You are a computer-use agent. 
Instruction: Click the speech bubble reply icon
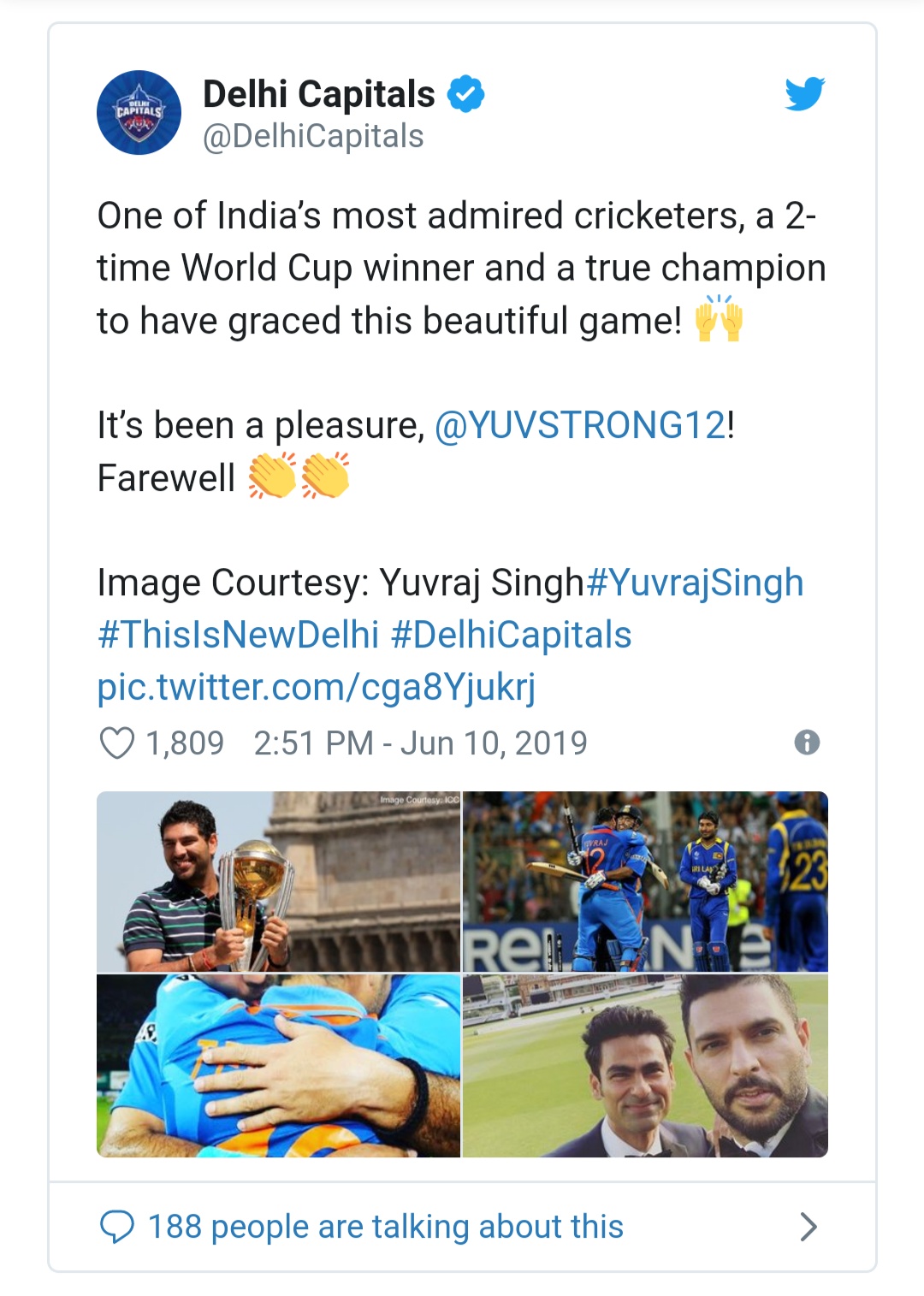point(117,1227)
